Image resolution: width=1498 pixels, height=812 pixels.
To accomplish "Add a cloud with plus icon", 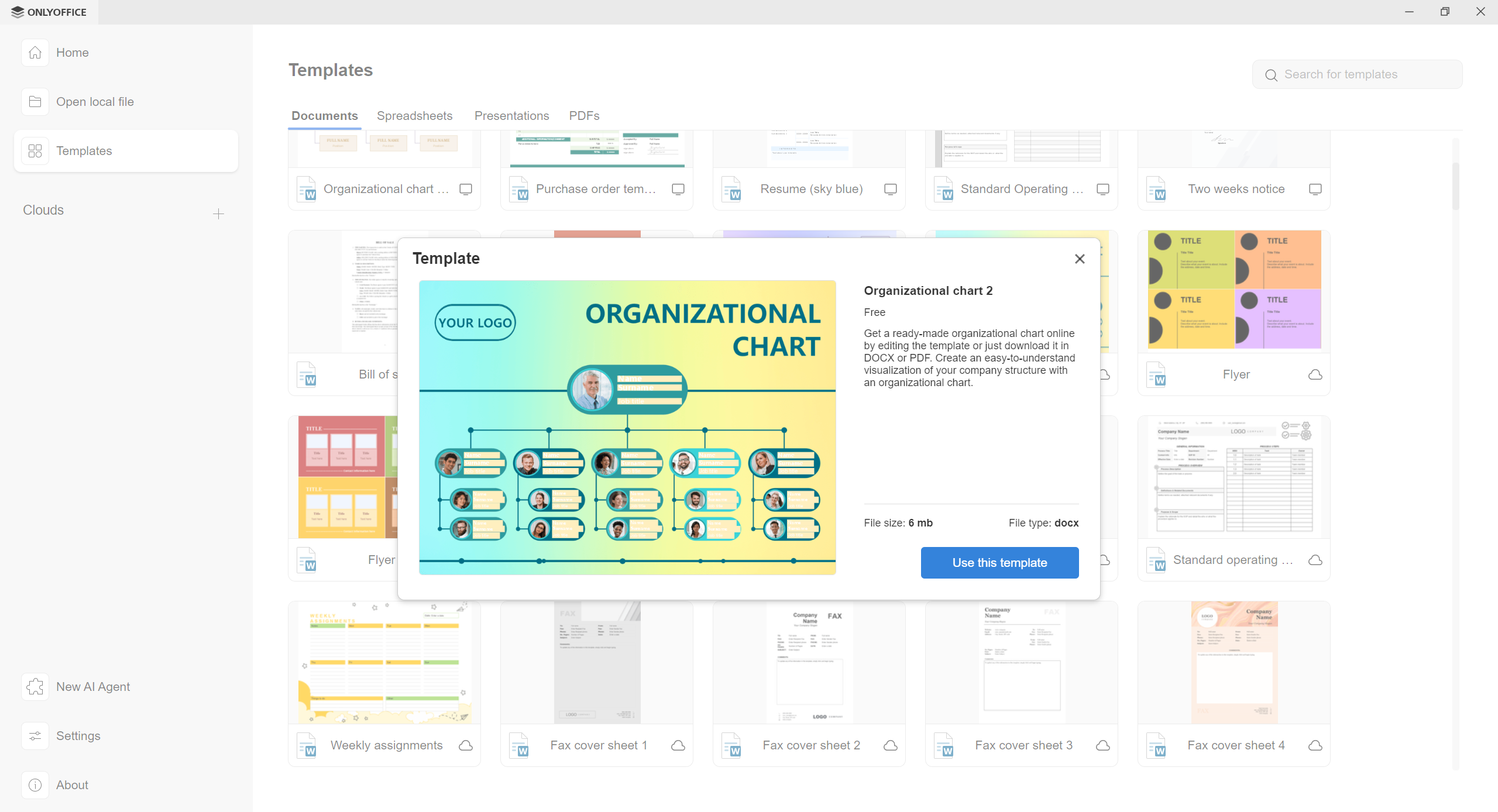I will click(x=218, y=214).
